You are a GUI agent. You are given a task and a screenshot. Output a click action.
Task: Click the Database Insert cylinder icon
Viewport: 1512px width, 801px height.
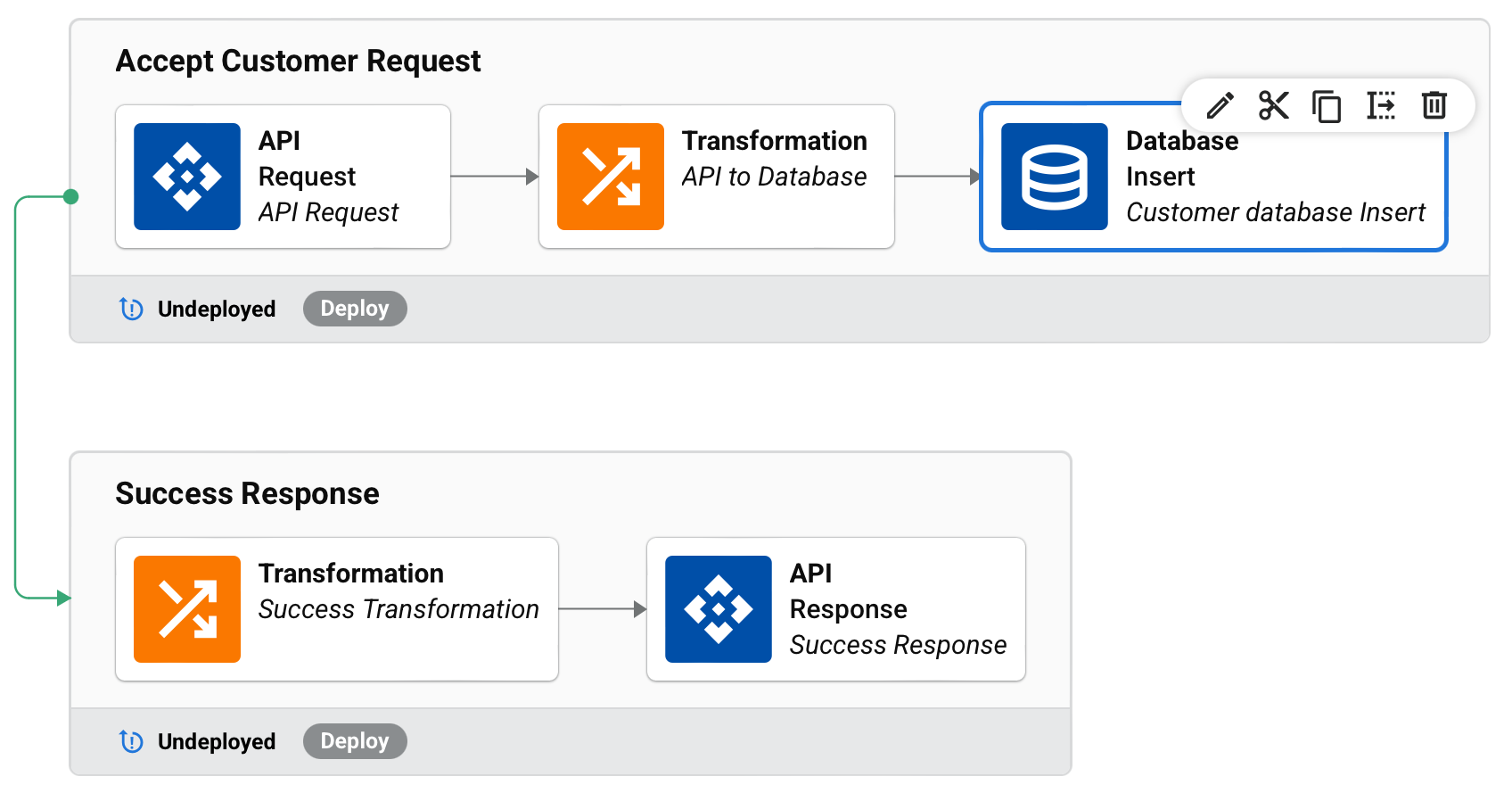1055,177
